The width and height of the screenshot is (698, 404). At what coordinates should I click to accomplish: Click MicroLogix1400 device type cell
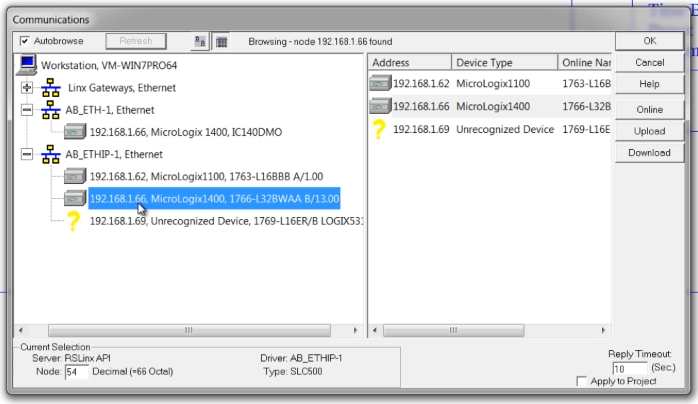pyautogui.click(x=493, y=106)
